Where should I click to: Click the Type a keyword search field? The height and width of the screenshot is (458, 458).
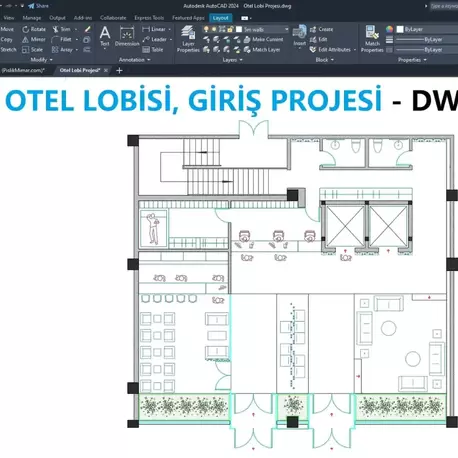443,6
